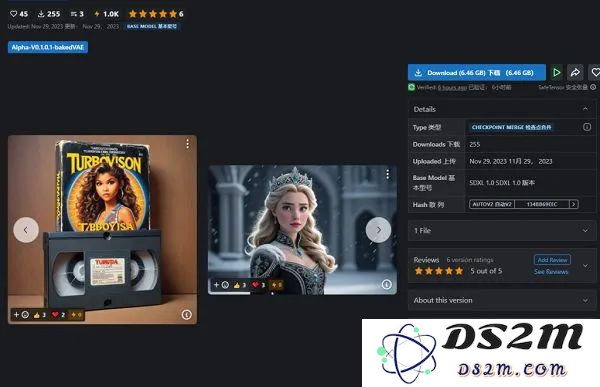
Task: Click the Base Model badge tag
Action: [x=152, y=26]
